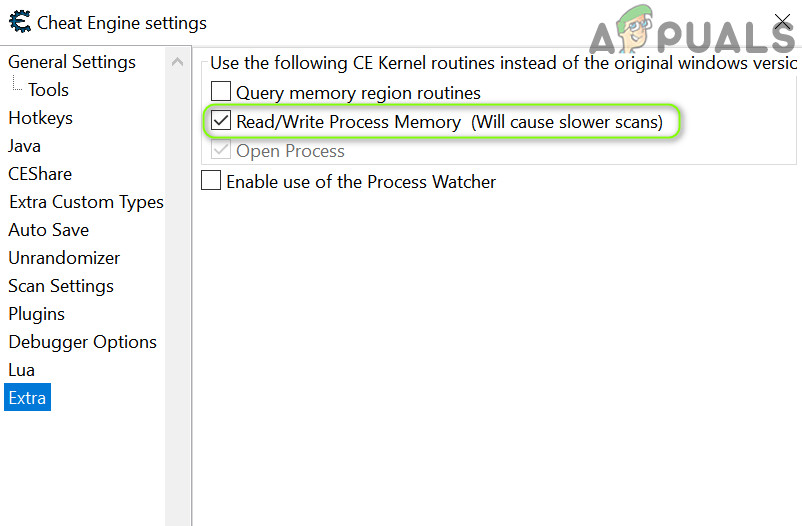Image resolution: width=802 pixels, height=526 pixels.
Task: Enable use of the Process Watcher
Action: pyautogui.click(x=211, y=181)
